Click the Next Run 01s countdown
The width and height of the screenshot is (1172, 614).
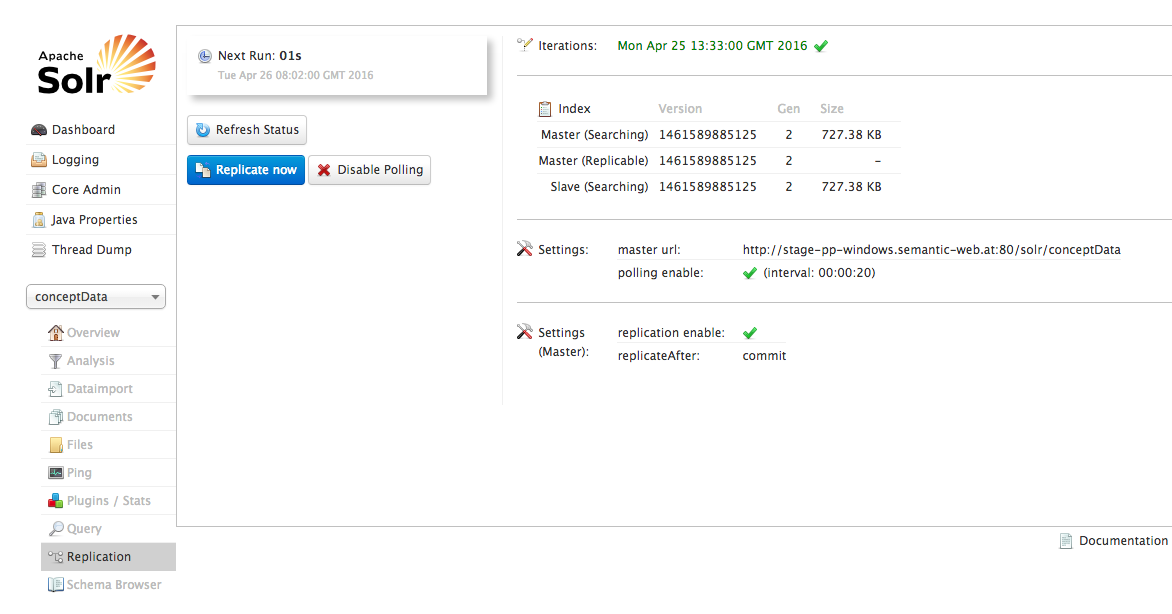[x=290, y=56]
